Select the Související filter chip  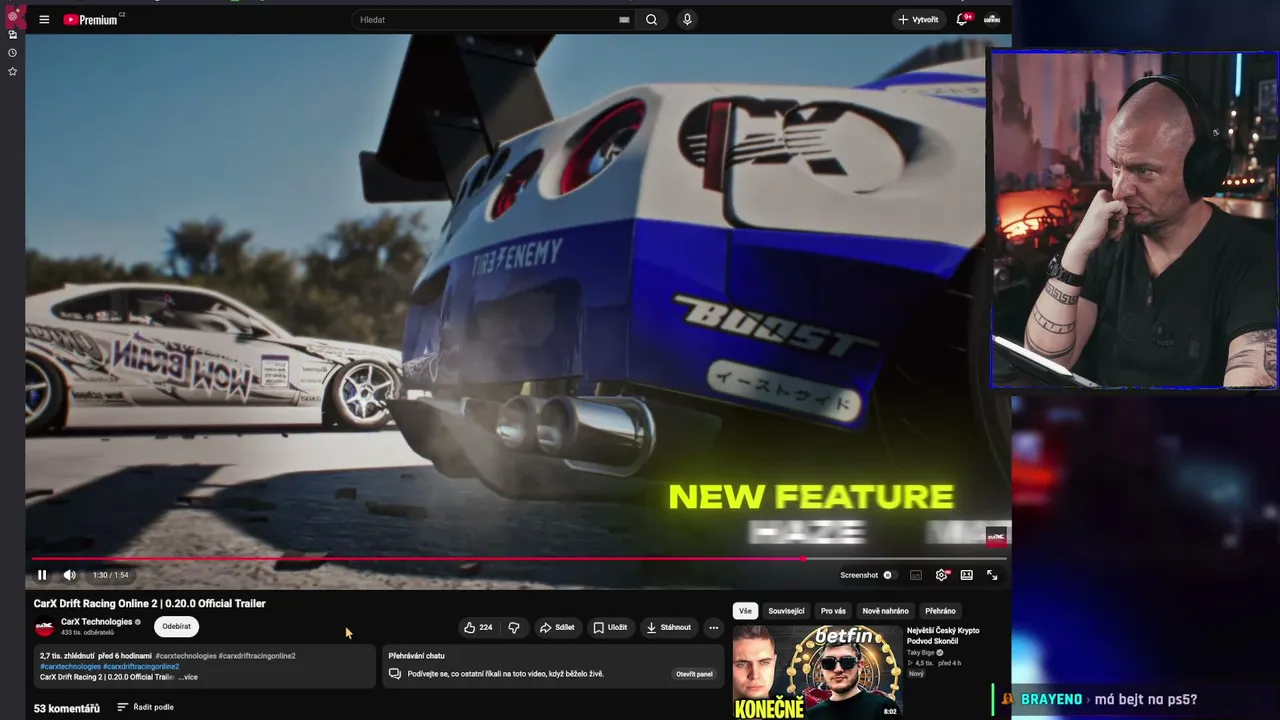786,611
